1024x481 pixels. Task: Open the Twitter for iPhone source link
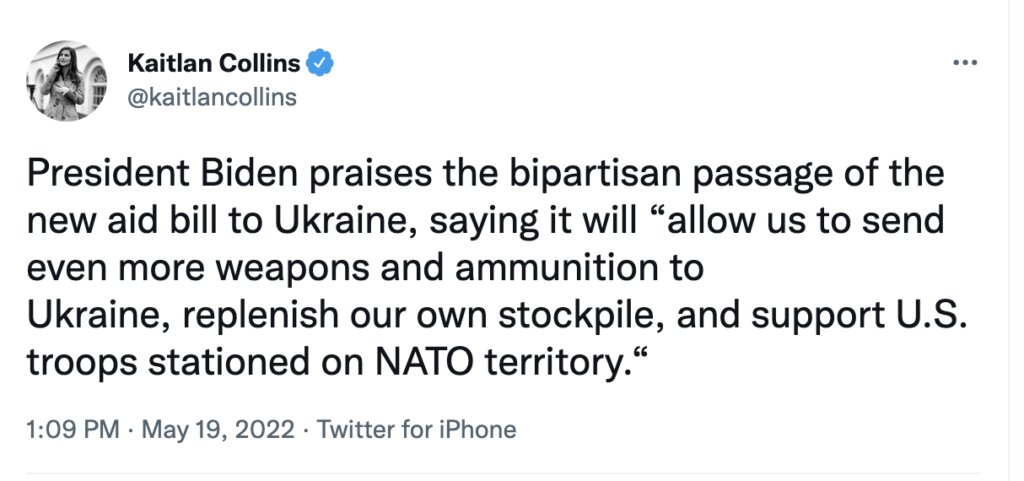(416, 430)
